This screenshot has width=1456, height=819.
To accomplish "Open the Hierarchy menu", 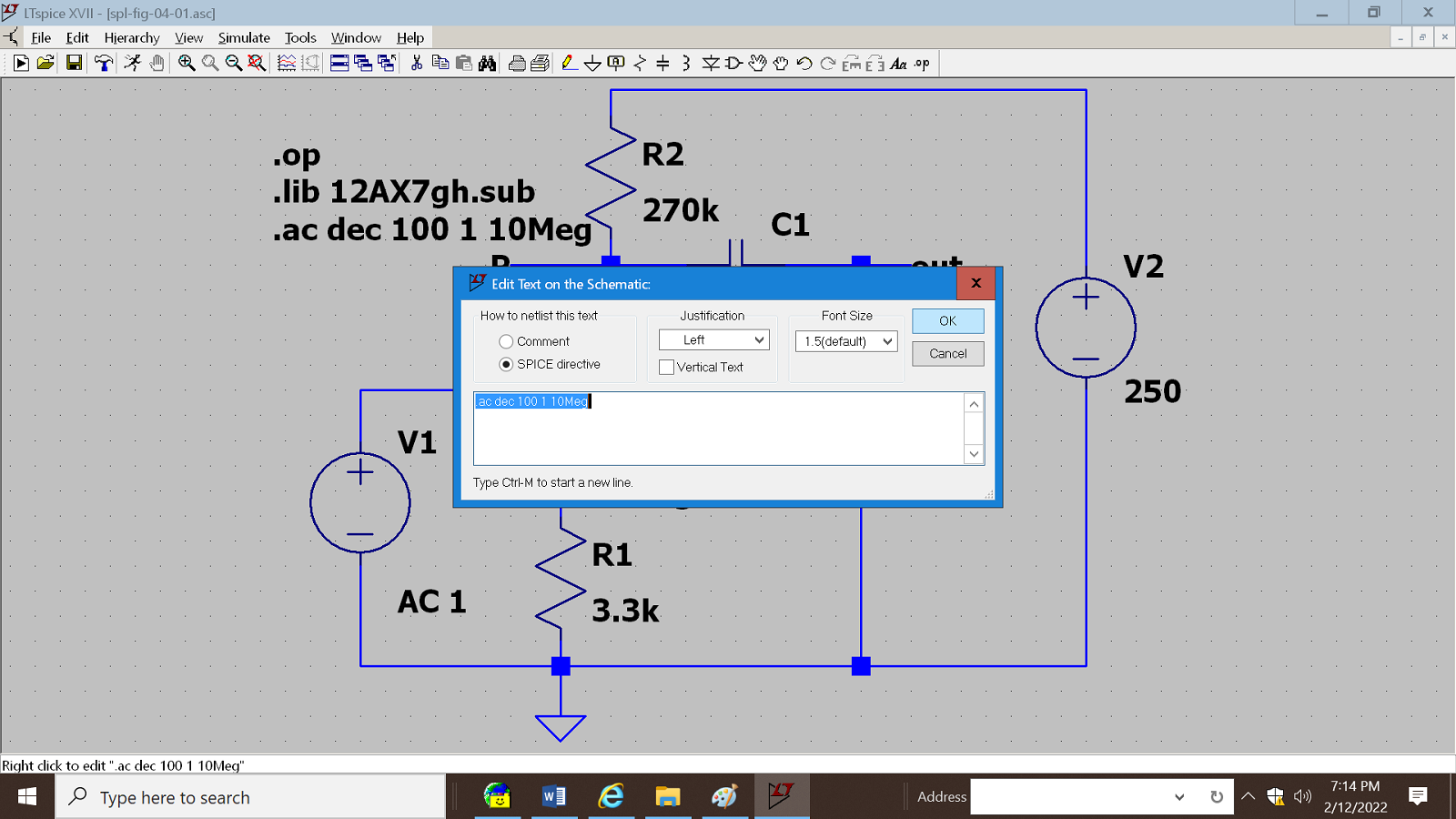I will 132,37.
